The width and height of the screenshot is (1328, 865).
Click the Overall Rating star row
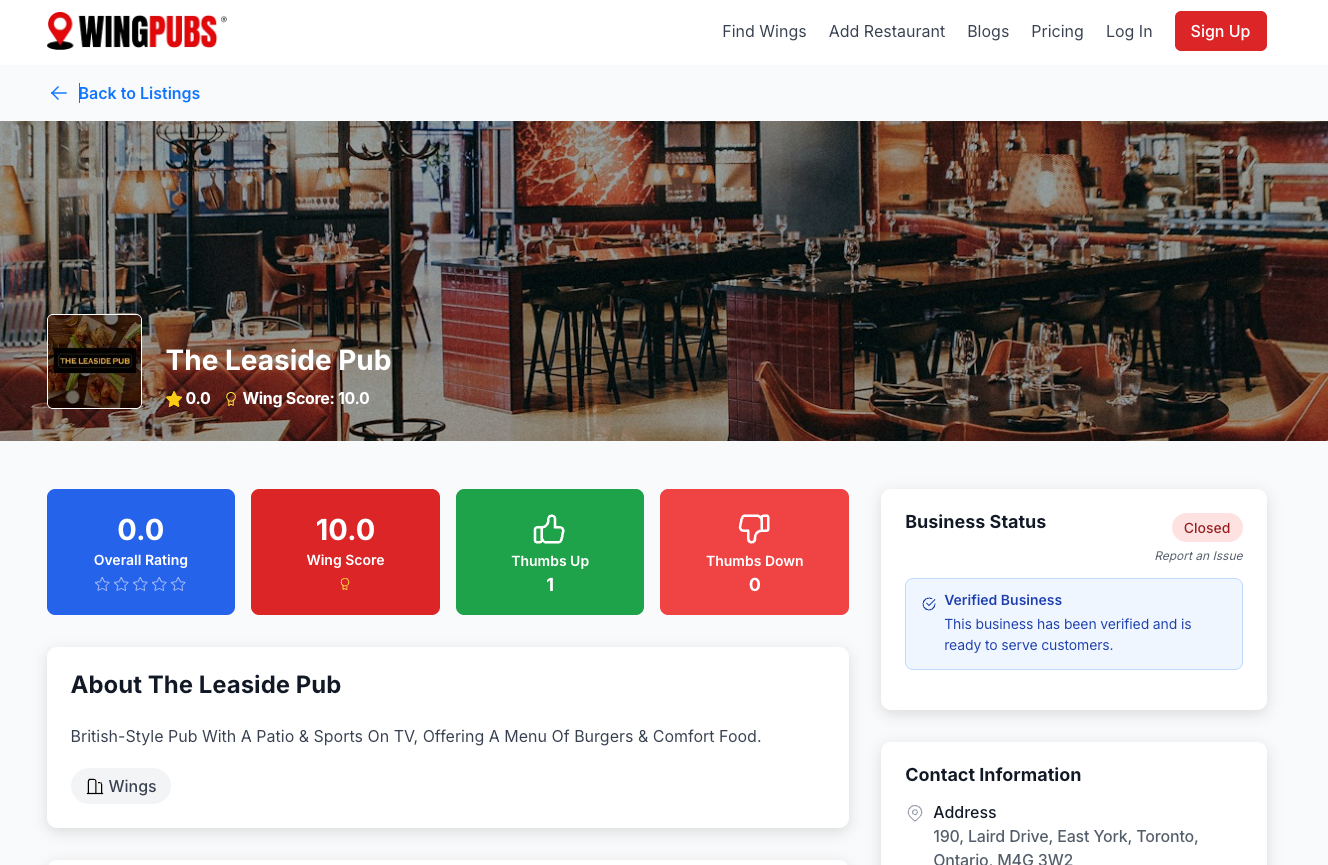coord(140,584)
